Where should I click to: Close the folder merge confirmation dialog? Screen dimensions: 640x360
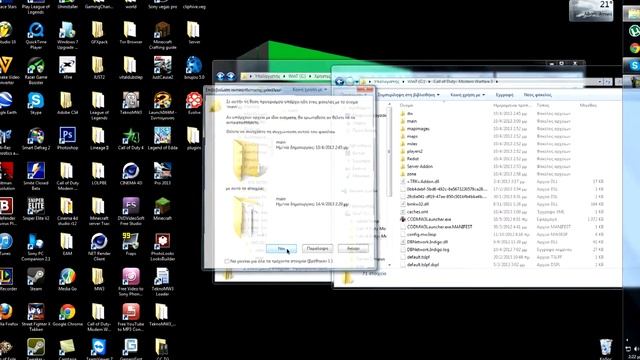pyautogui.click(x=365, y=89)
